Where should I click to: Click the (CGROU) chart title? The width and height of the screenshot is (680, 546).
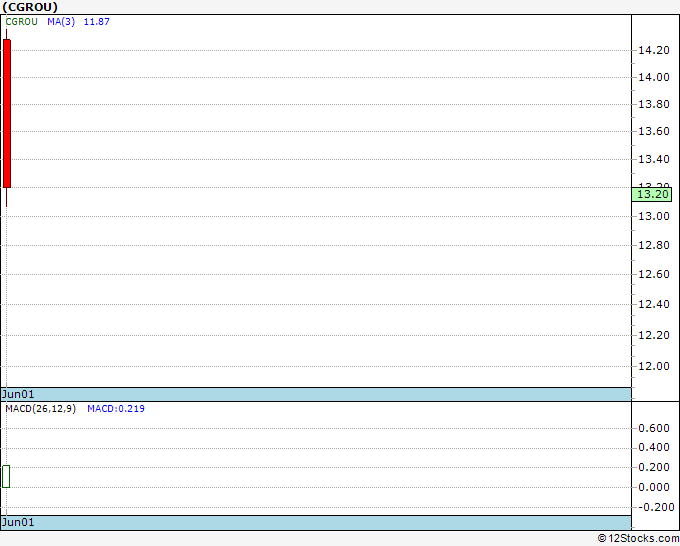[30, 7]
